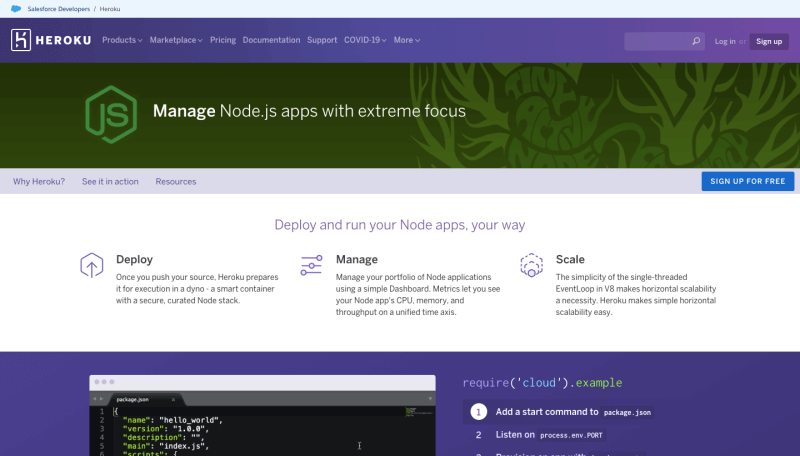Screen dimensions: 800x456
Task: Click the "main": "index.js" code line
Action: (166, 446)
